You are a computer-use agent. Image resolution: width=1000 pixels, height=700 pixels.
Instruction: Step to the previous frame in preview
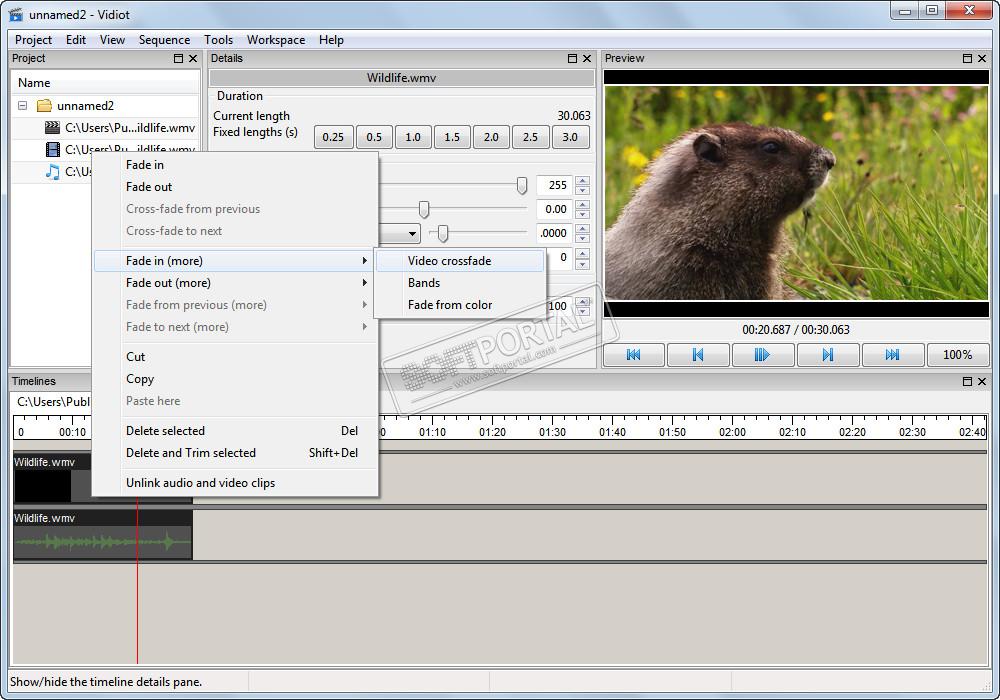pyautogui.click(x=698, y=354)
